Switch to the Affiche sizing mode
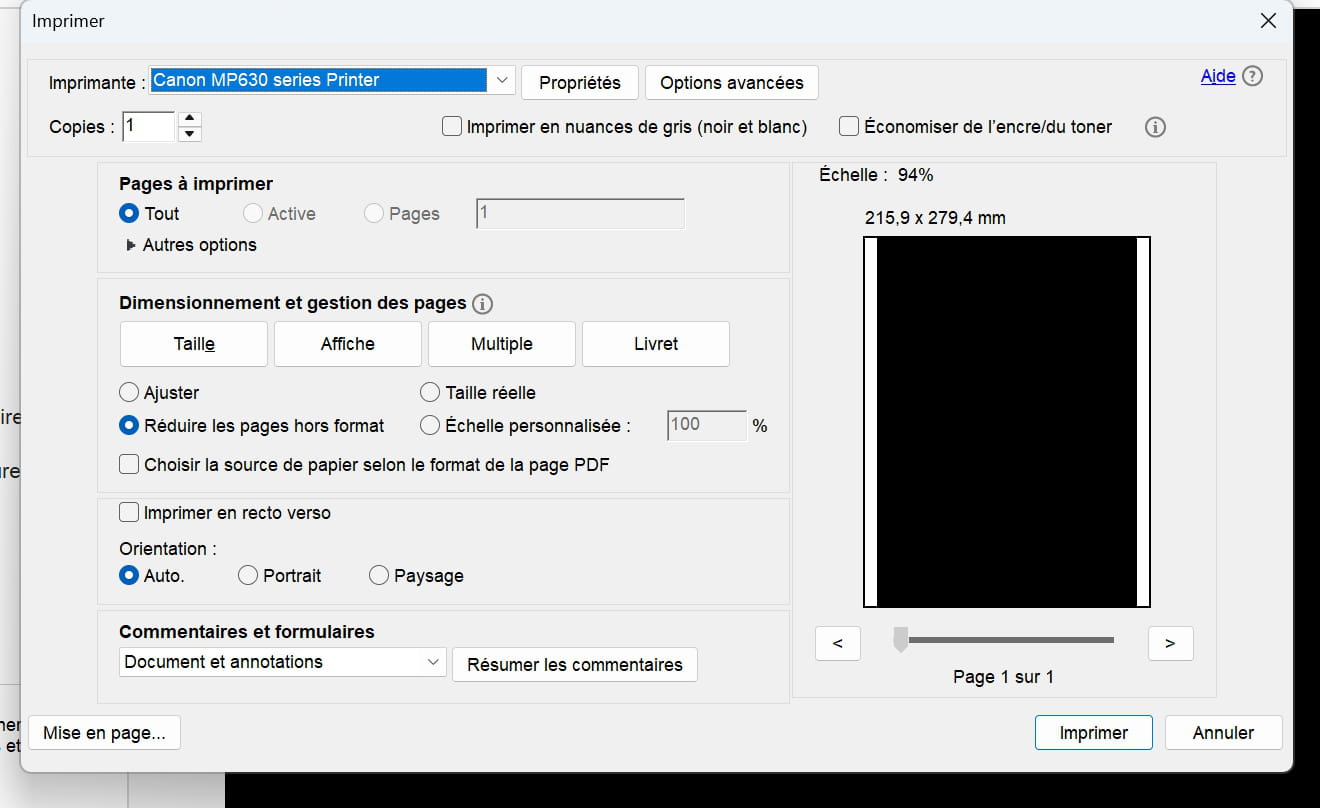Image resolution: width=1320 pixels, height=808 pixels. coord(347,344)
